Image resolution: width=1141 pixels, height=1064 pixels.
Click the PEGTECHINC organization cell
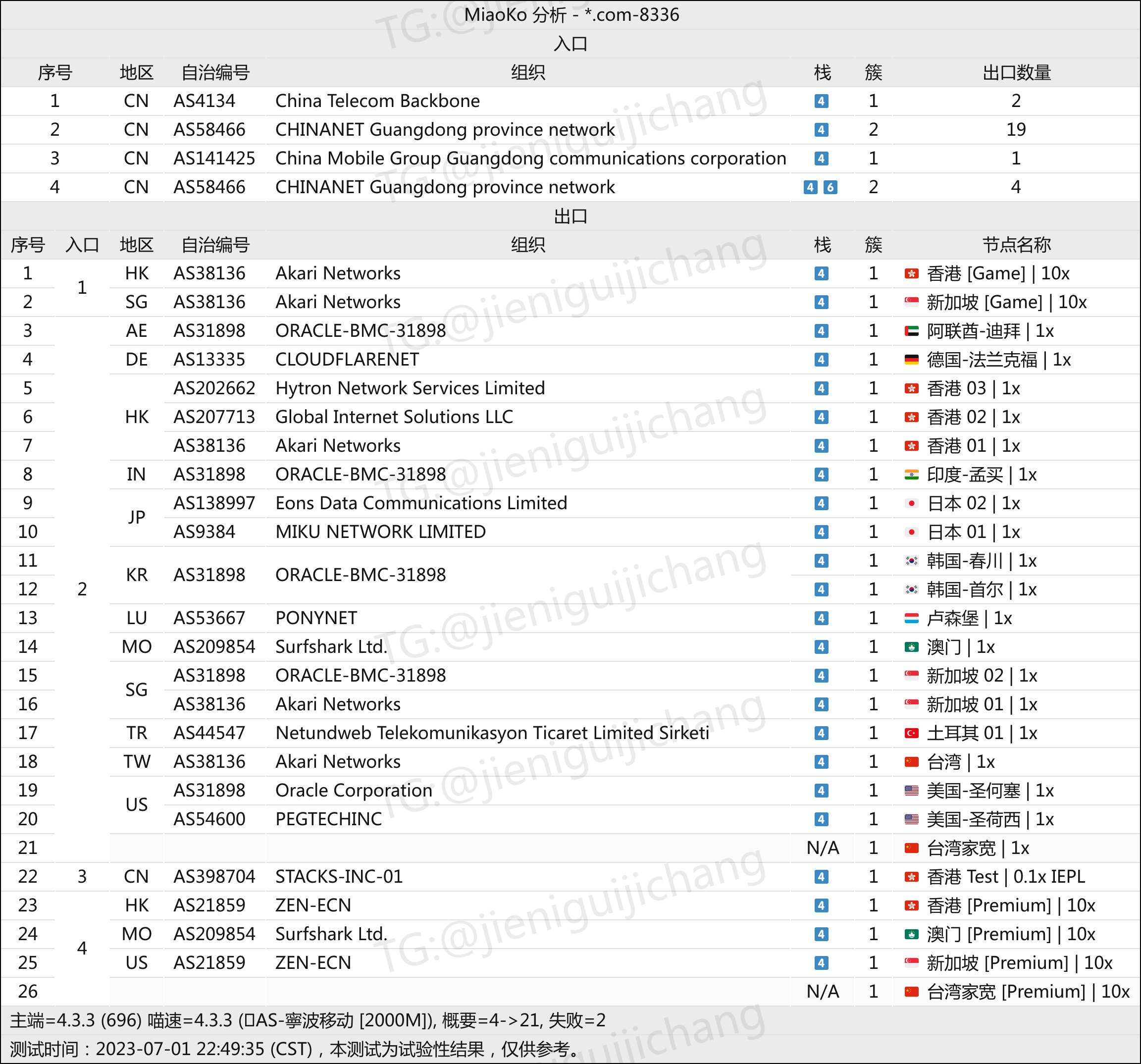click(328, 819)
